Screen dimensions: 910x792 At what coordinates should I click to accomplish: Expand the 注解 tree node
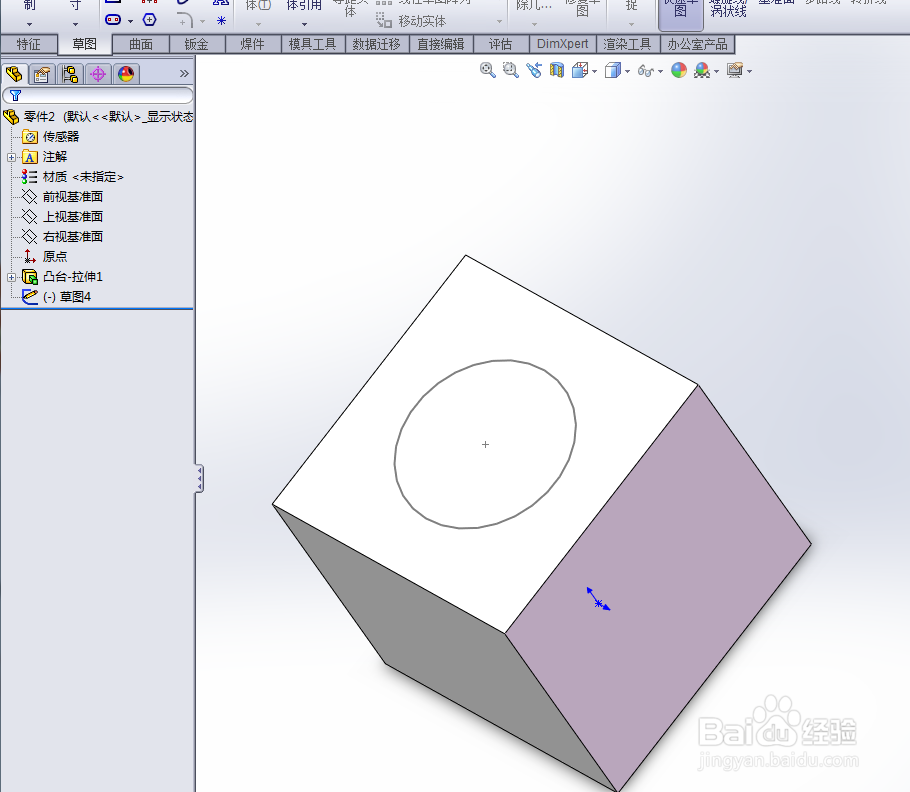coord(11,157)
